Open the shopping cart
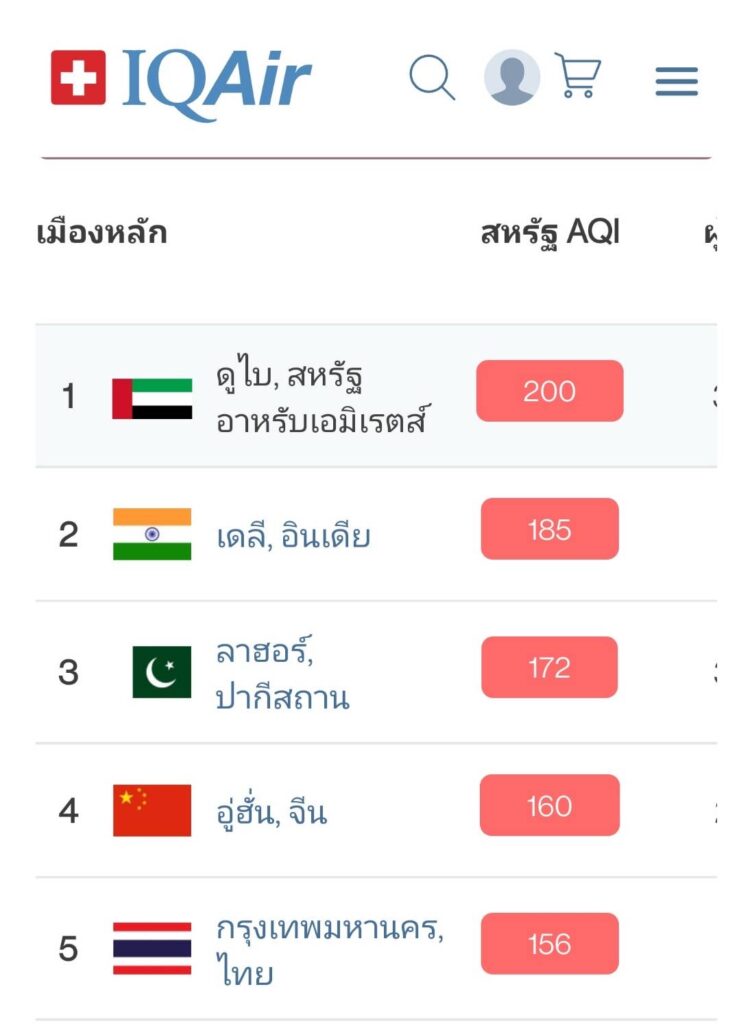Image resolution: width=752 pixels, height=1024 pixels. tap(578, 76)
